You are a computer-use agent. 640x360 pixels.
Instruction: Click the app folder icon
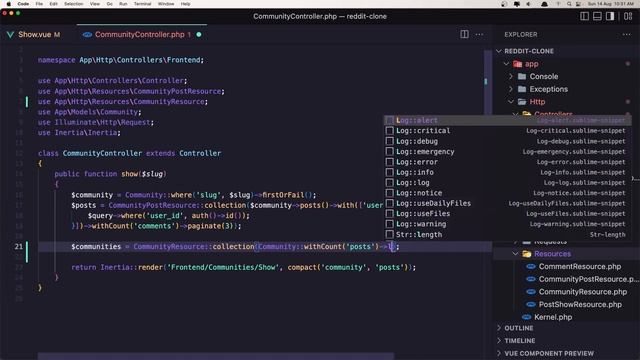tap(518, 64)
